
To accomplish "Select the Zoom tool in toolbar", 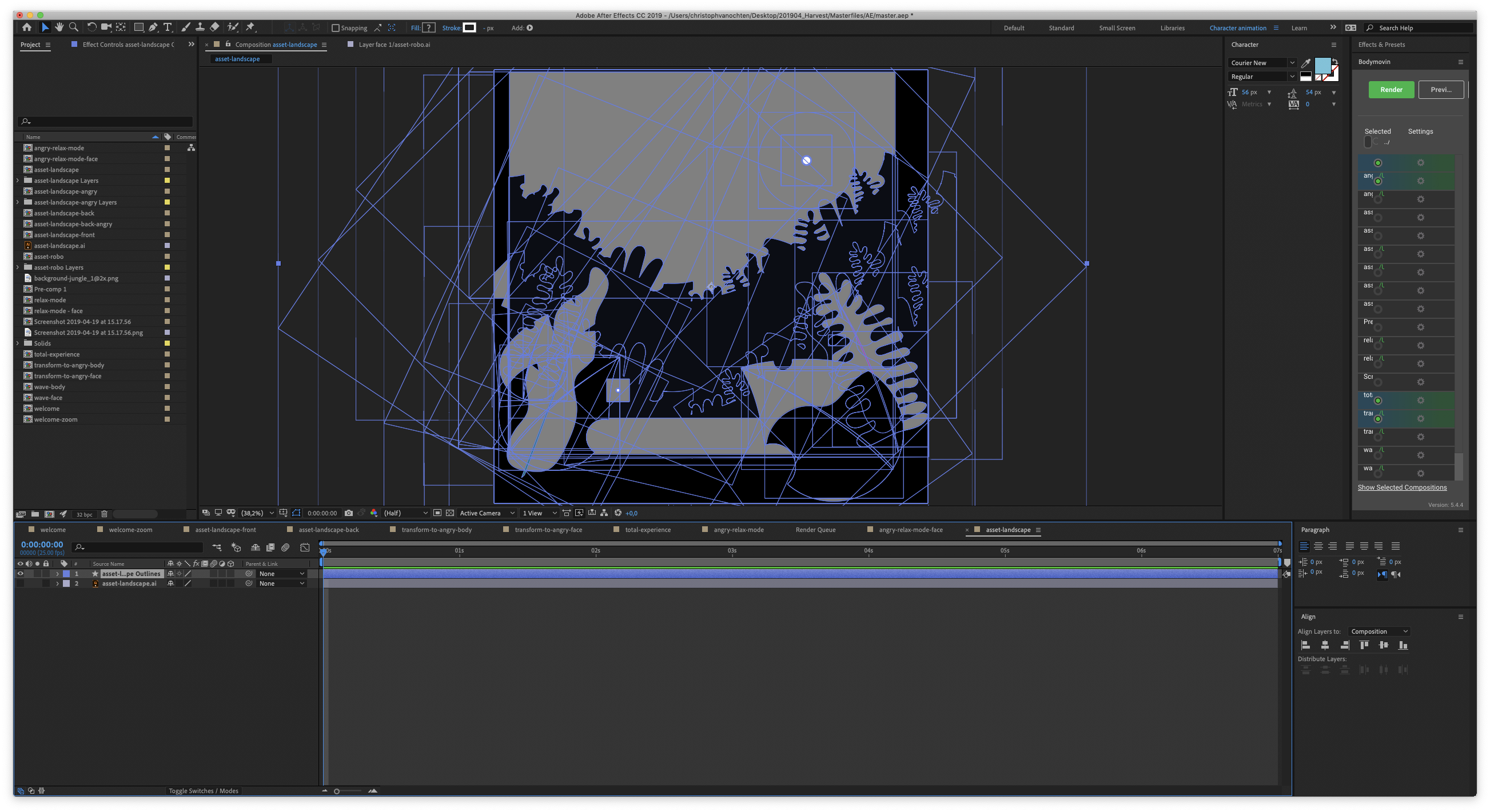I will (x=73, y=27).
